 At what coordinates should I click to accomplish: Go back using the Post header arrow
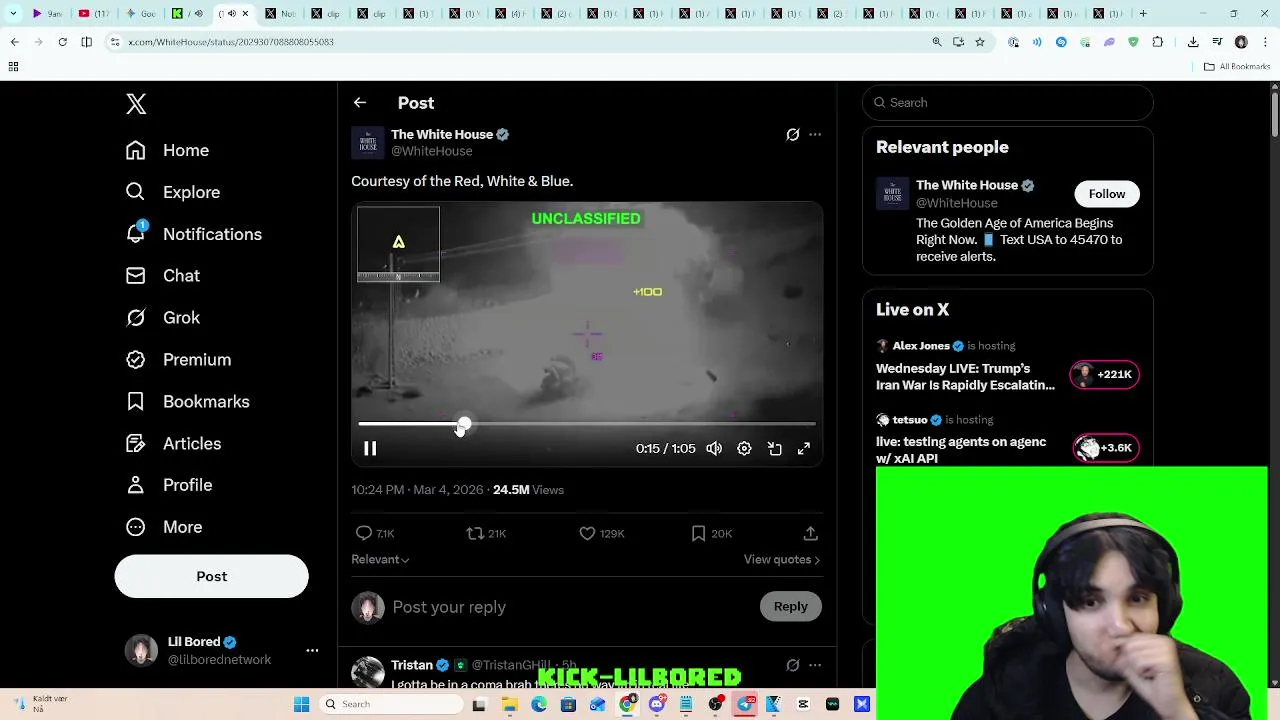(360, 103)
